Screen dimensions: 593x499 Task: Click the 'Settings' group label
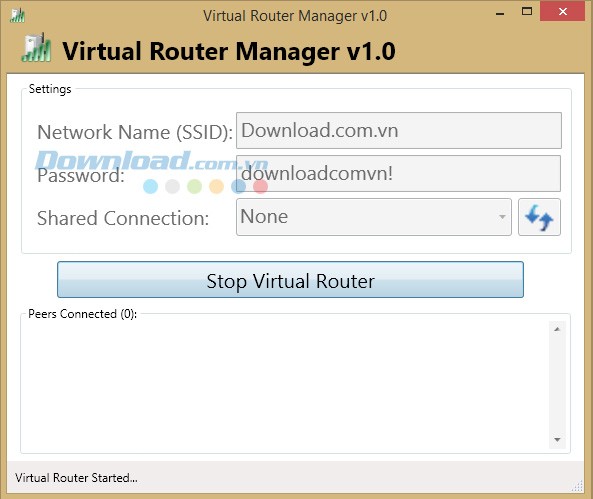(50, 89)
